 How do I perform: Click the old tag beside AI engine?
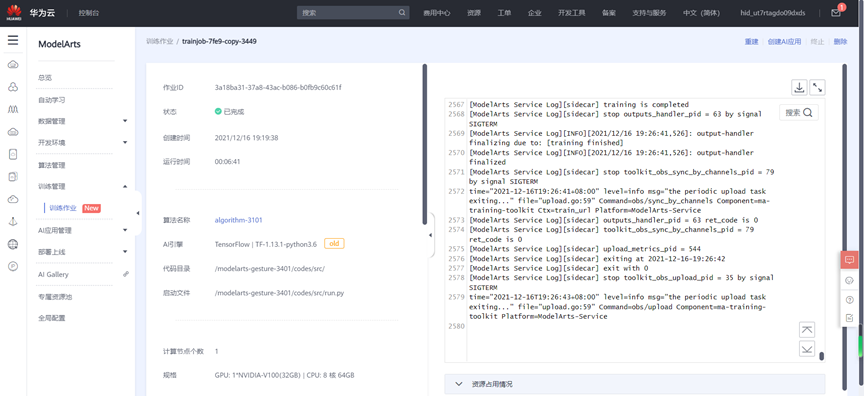click(x=334, y=243)
